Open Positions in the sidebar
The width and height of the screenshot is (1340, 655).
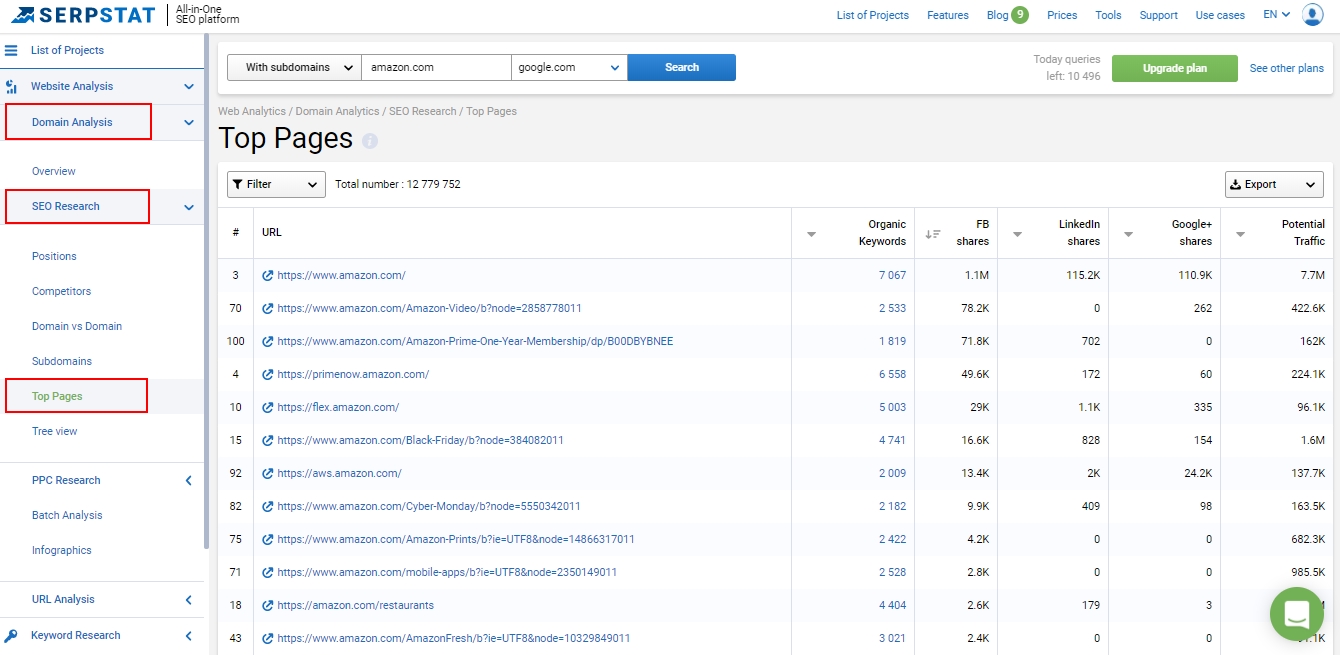[54, 256]
